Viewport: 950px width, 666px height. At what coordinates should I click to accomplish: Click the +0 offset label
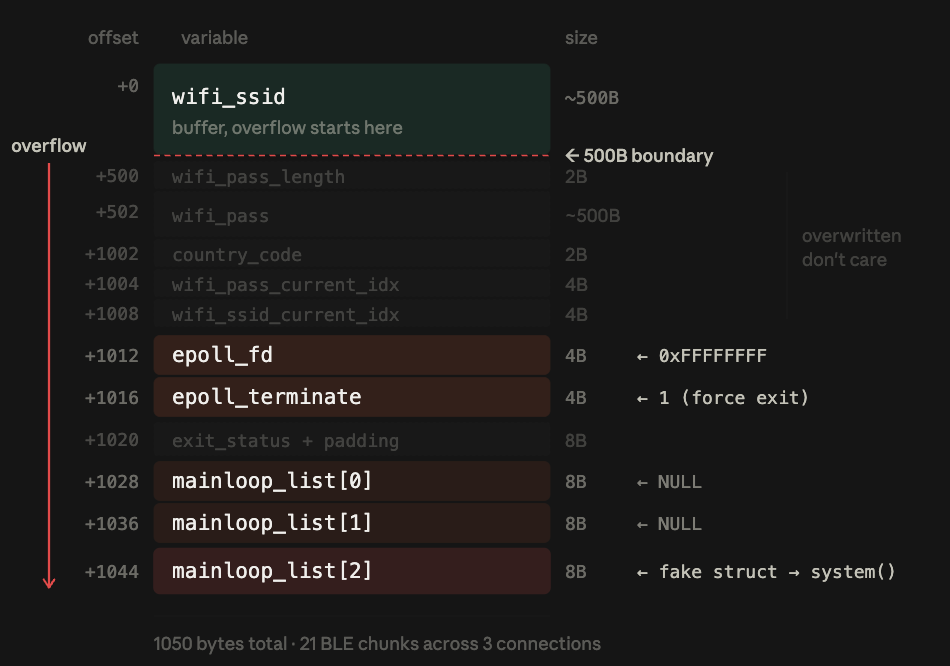click(128, 86)
